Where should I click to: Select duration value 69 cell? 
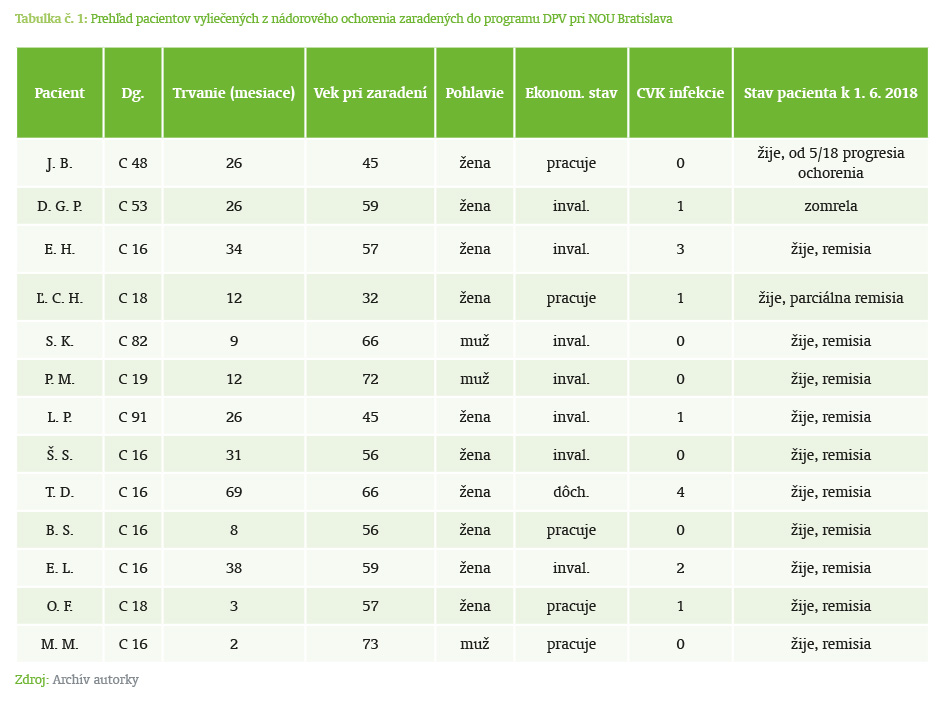234,493
